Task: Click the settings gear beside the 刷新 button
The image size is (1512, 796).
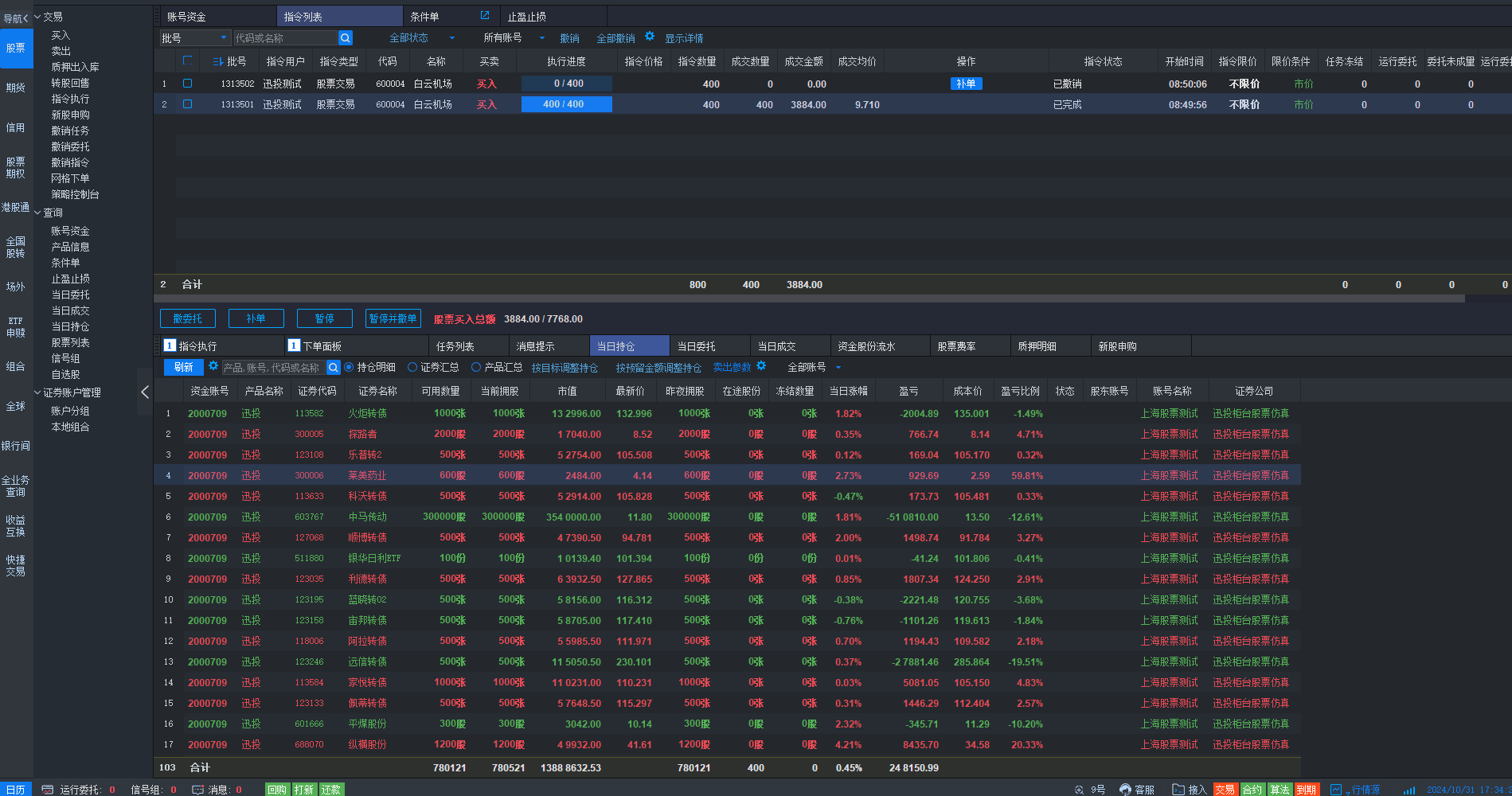Action: pos(213,366)
